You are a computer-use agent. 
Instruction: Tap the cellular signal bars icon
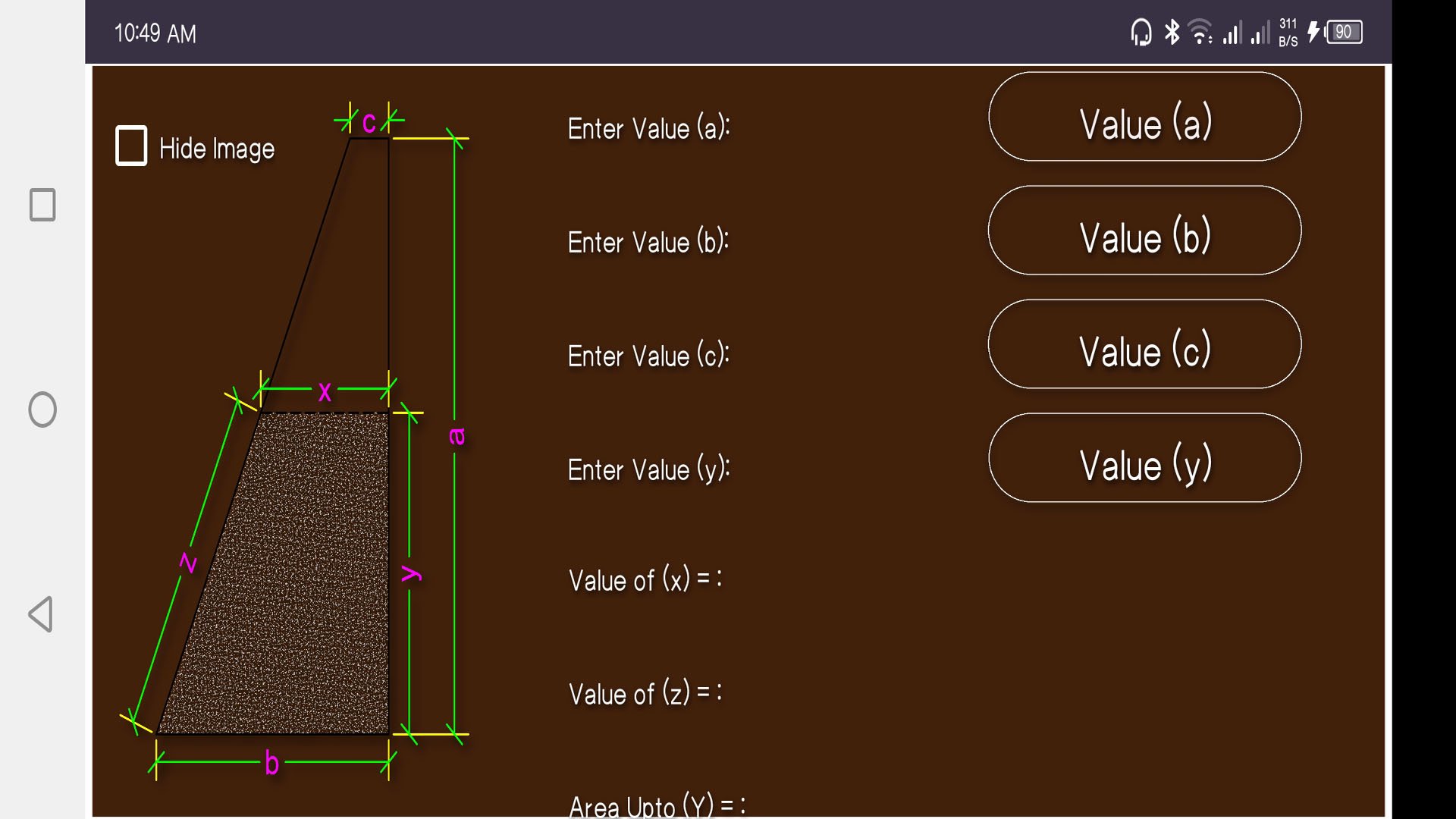(x=1232, y=33)
